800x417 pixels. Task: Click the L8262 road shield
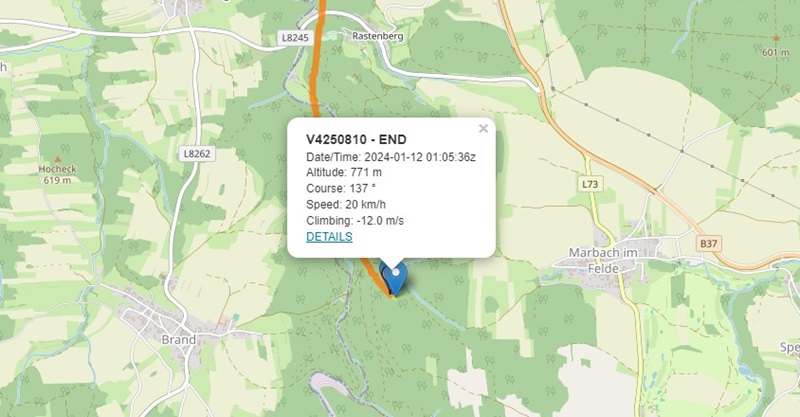tap(198, 153)
